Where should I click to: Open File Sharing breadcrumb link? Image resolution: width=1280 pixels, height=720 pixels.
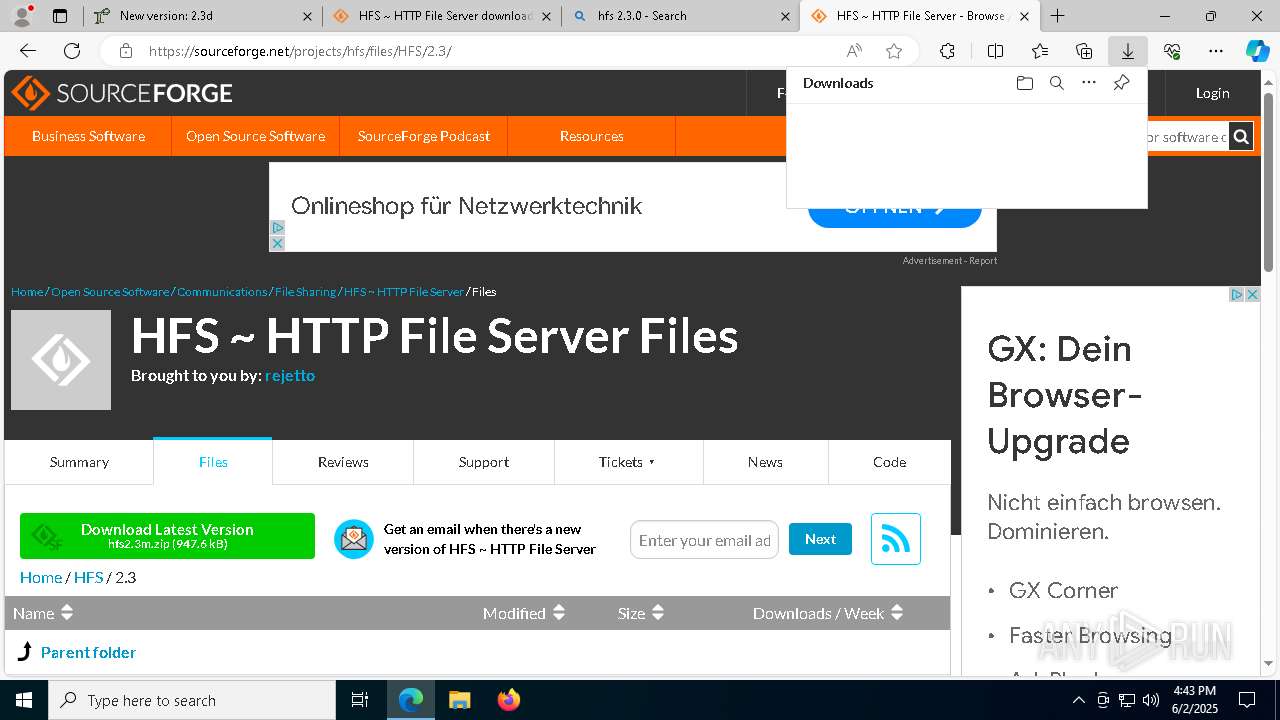305,292
